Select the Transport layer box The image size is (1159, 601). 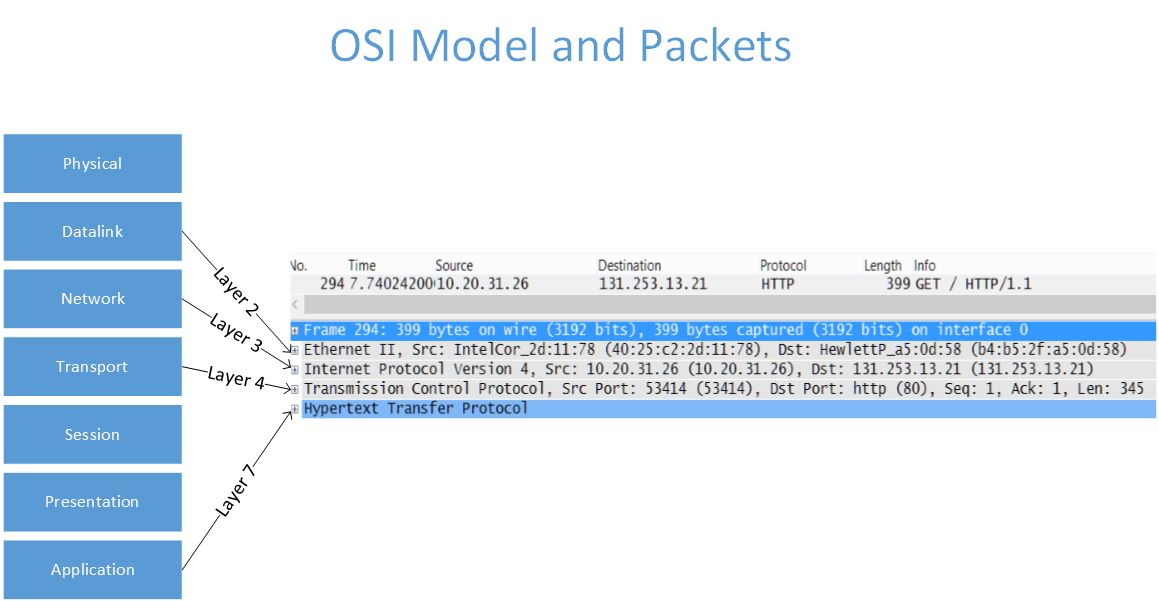point(92,366)
